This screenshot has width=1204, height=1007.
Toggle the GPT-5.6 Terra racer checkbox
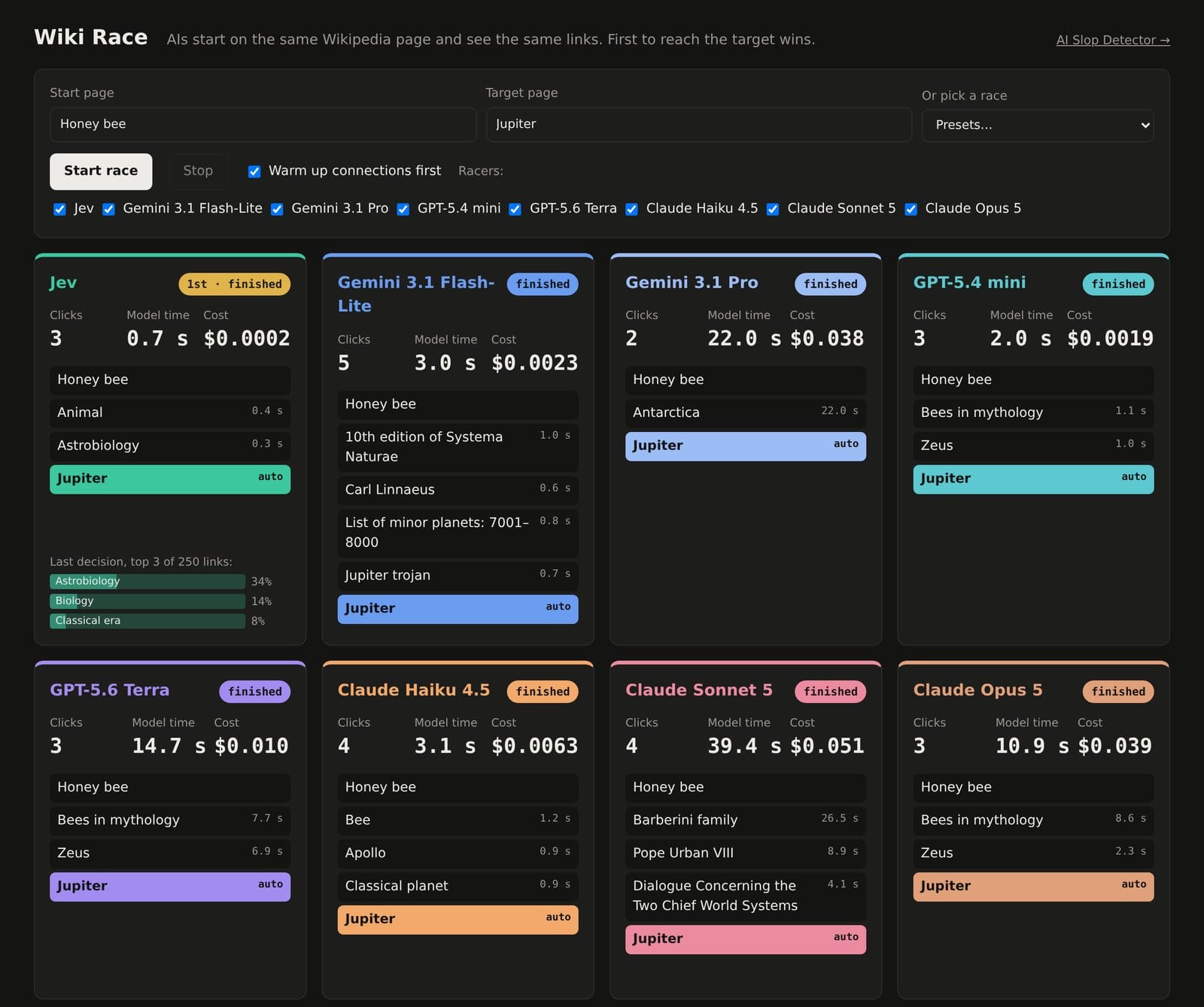pos(515,209)
